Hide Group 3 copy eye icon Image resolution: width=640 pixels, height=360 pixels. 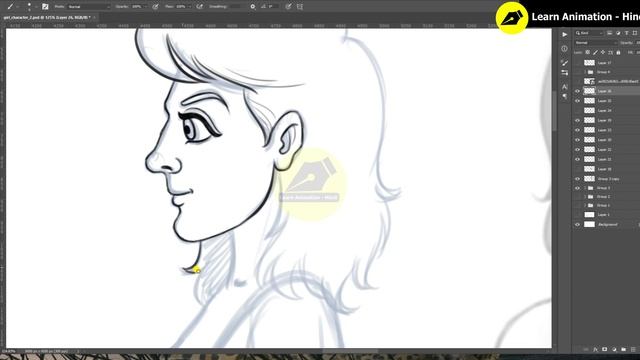point(578,179)
